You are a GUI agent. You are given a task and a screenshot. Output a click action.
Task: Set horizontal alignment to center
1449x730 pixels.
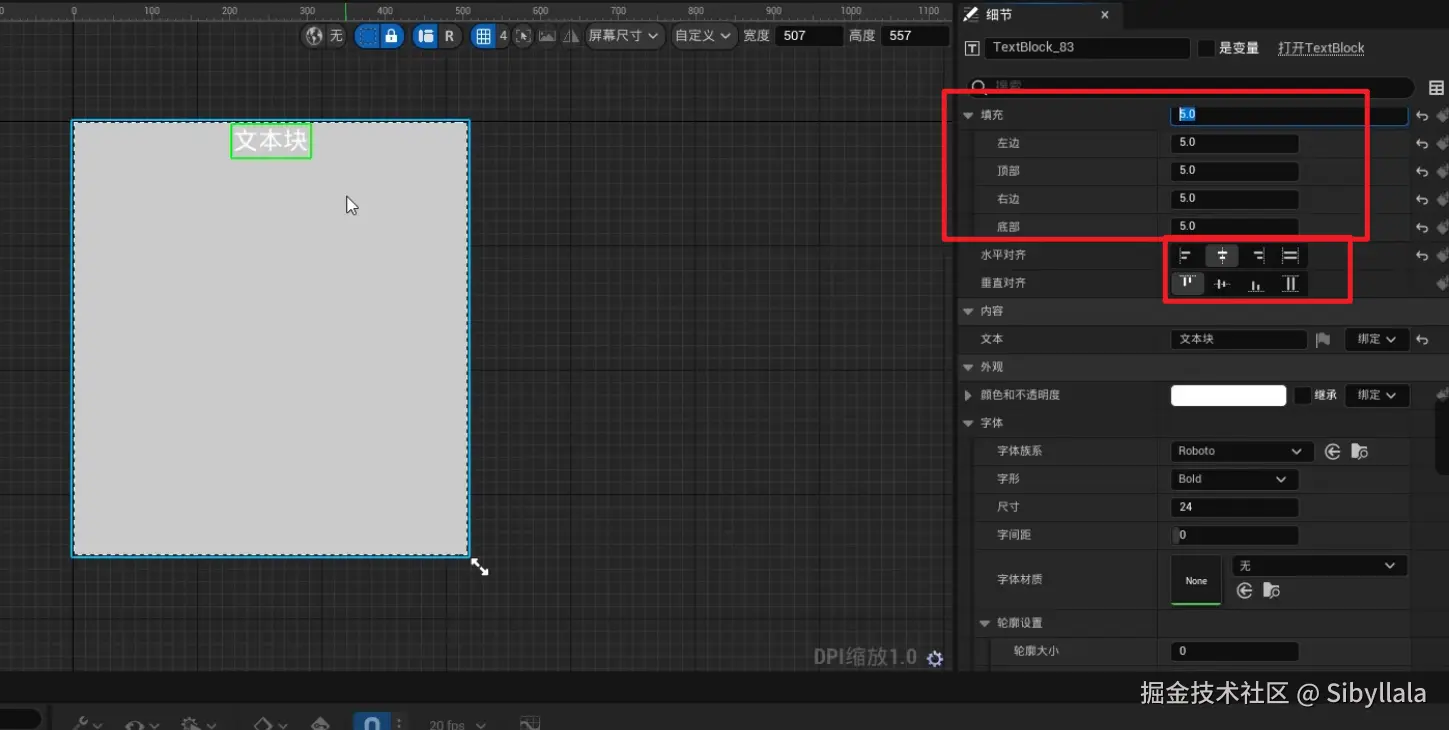[1222, 256]
